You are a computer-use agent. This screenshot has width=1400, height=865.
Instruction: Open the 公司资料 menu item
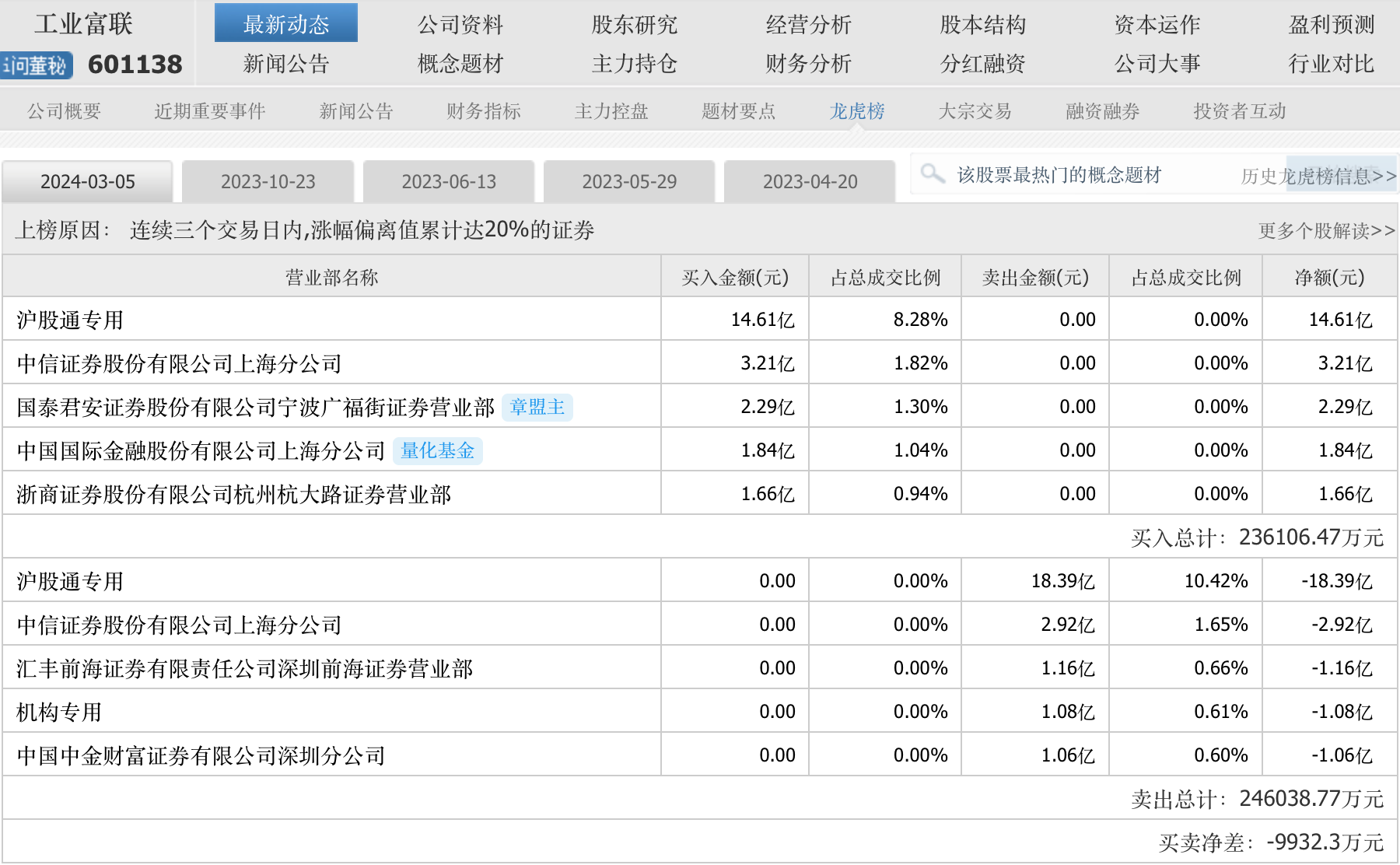460,25
